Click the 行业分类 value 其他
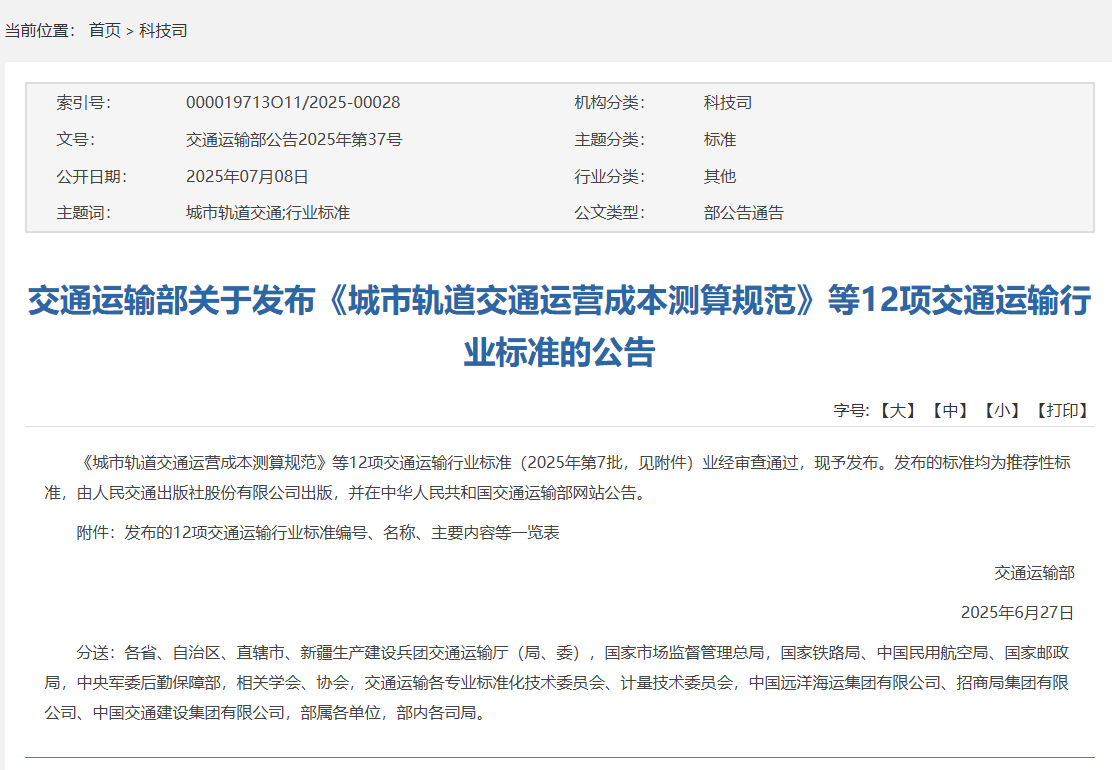The height and width of the screenshot is (770, 1112). point(720,177)
